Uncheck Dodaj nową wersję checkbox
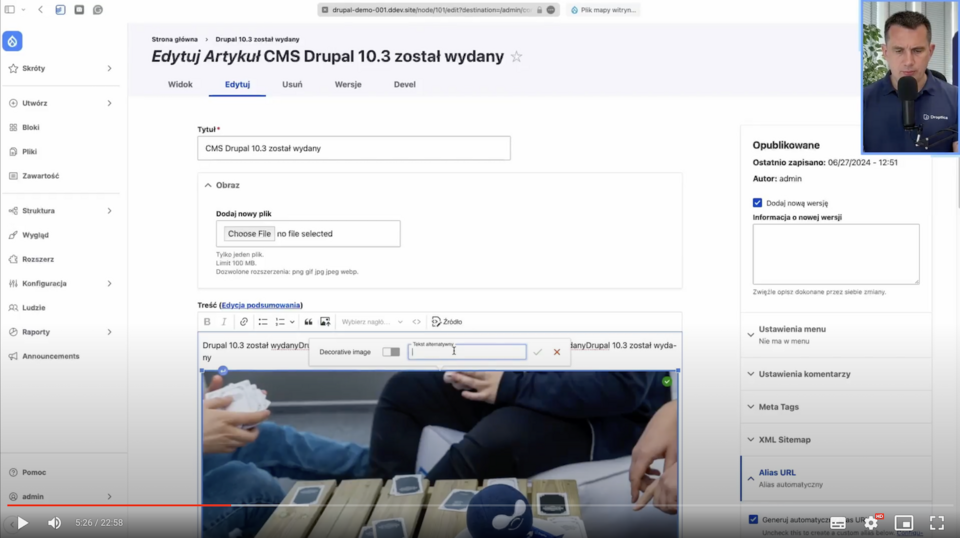 pyautogui.click(x=757, y=203)
